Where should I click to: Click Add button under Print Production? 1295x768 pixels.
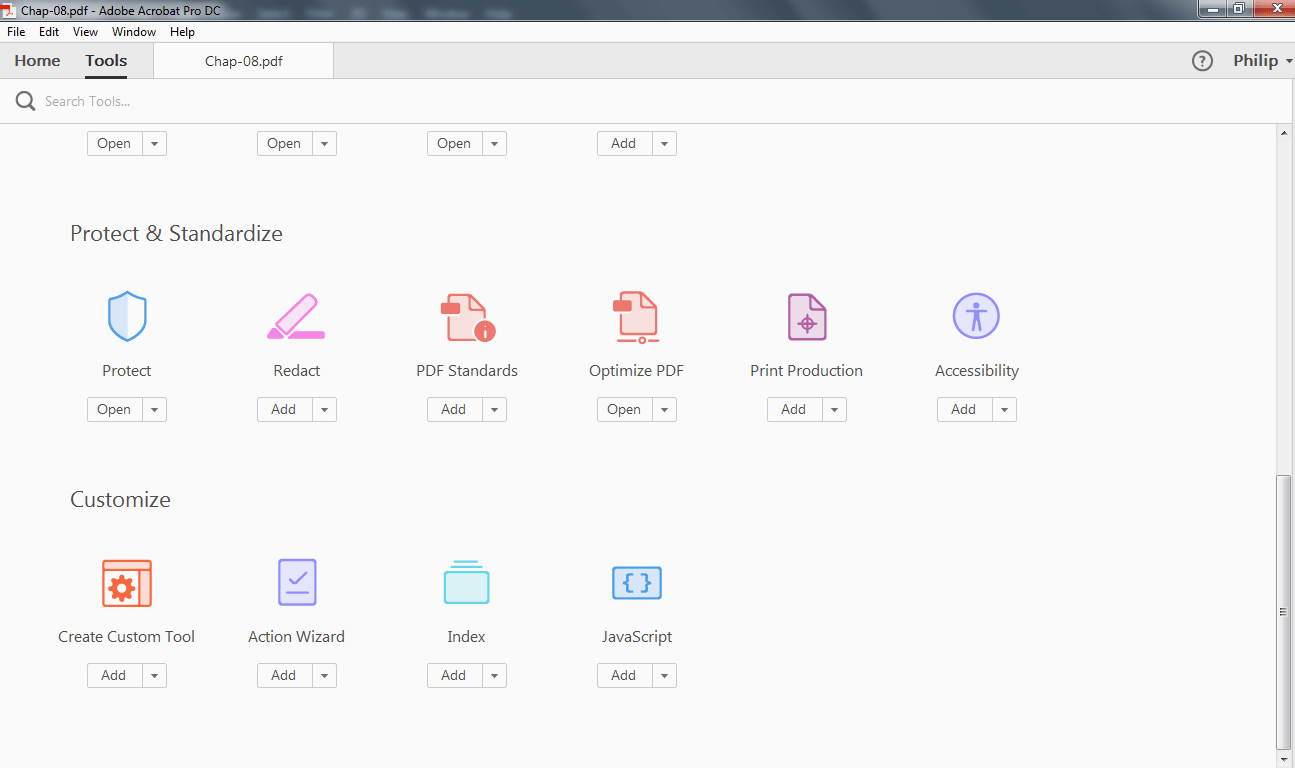[x=794, y=410]
